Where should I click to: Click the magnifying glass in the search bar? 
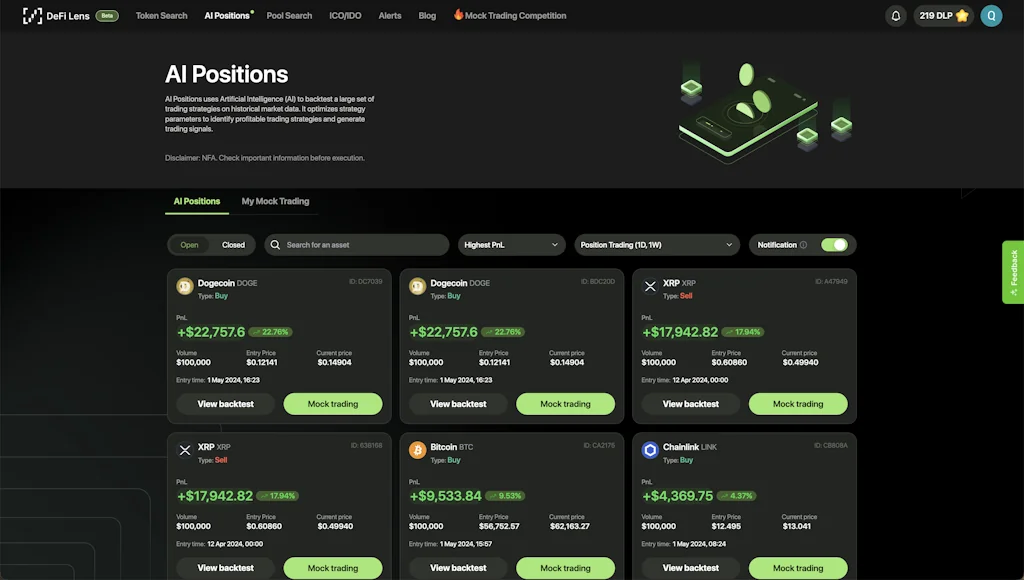tap(274, 244)
